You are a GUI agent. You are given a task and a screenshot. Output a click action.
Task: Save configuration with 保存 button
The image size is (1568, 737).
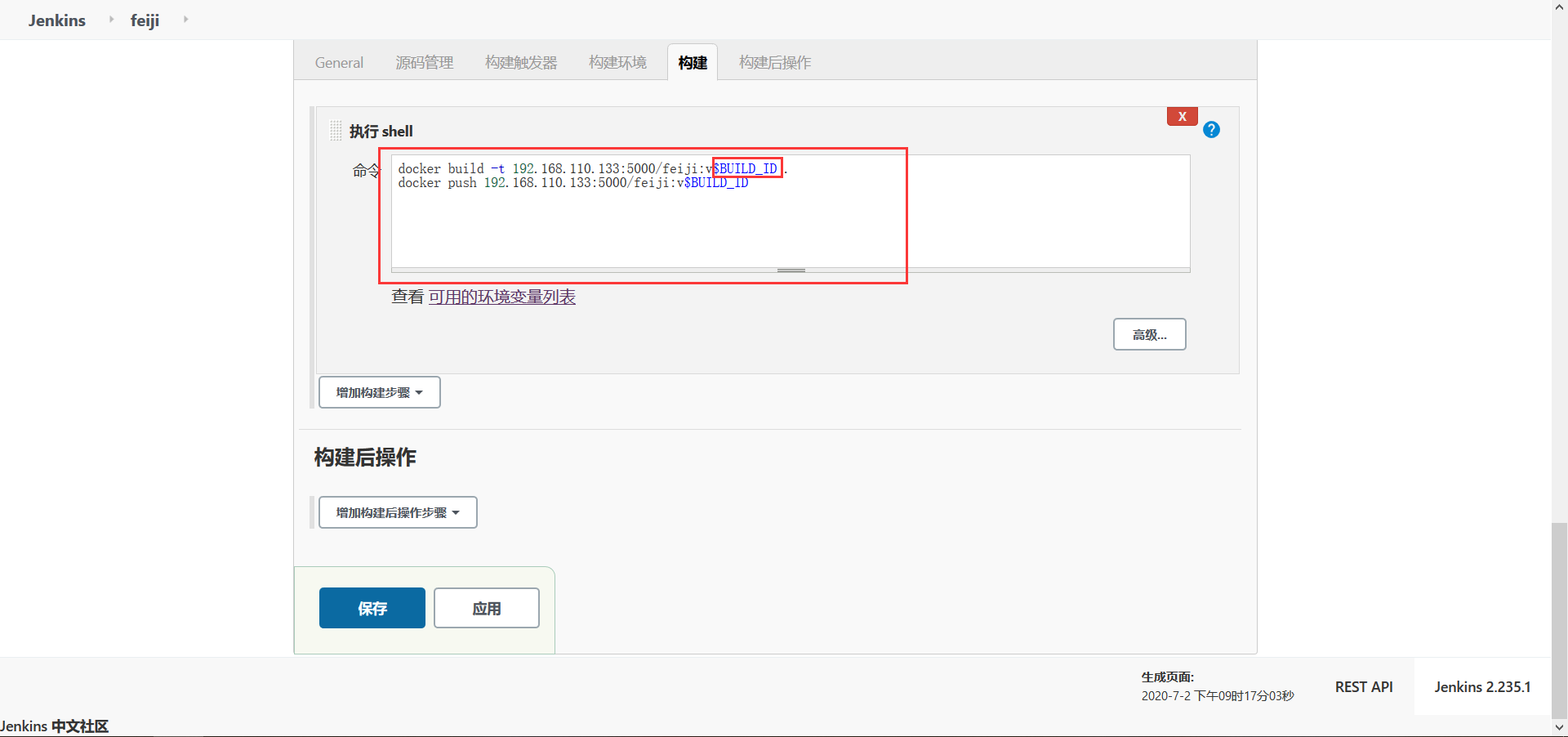372,608
